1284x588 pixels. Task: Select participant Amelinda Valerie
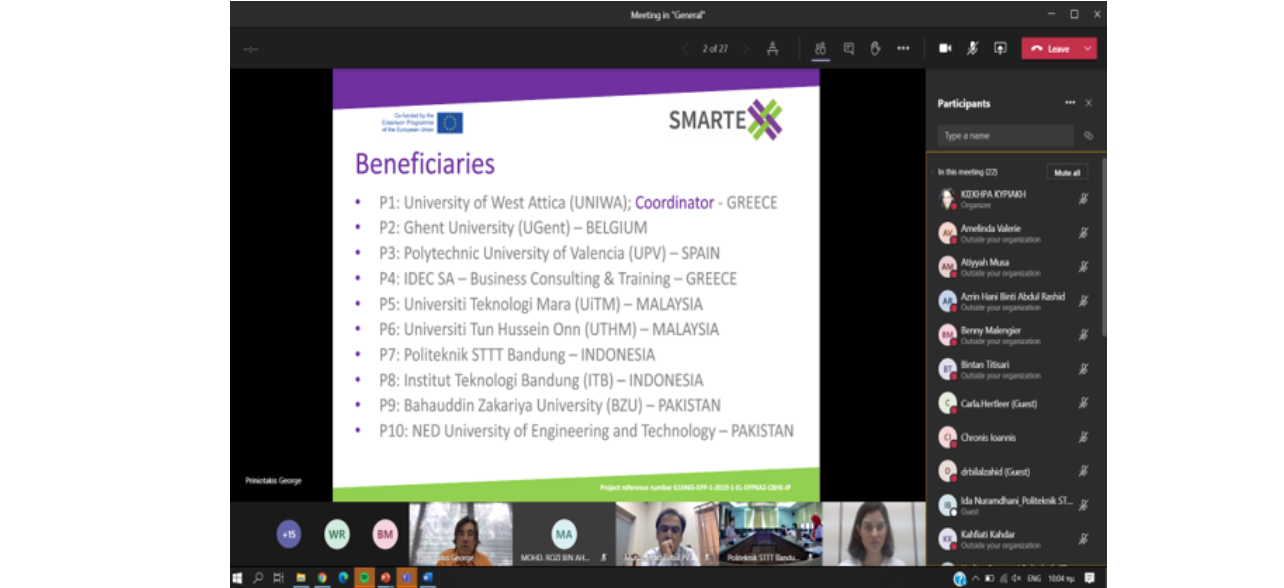coord(1014,233)
